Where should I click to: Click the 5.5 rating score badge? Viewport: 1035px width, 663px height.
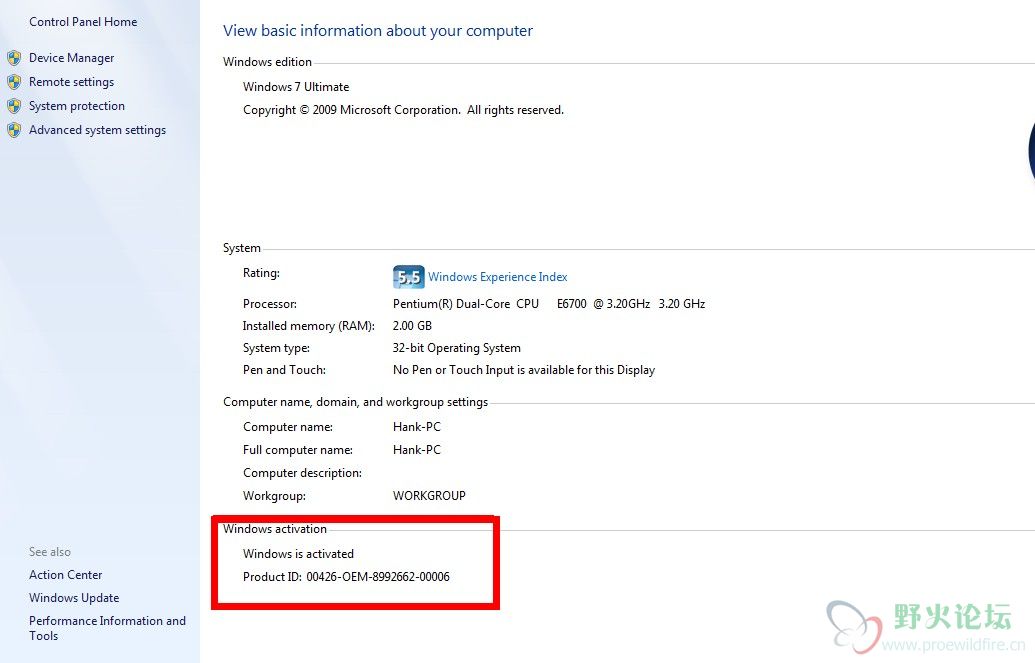[409, 277]
